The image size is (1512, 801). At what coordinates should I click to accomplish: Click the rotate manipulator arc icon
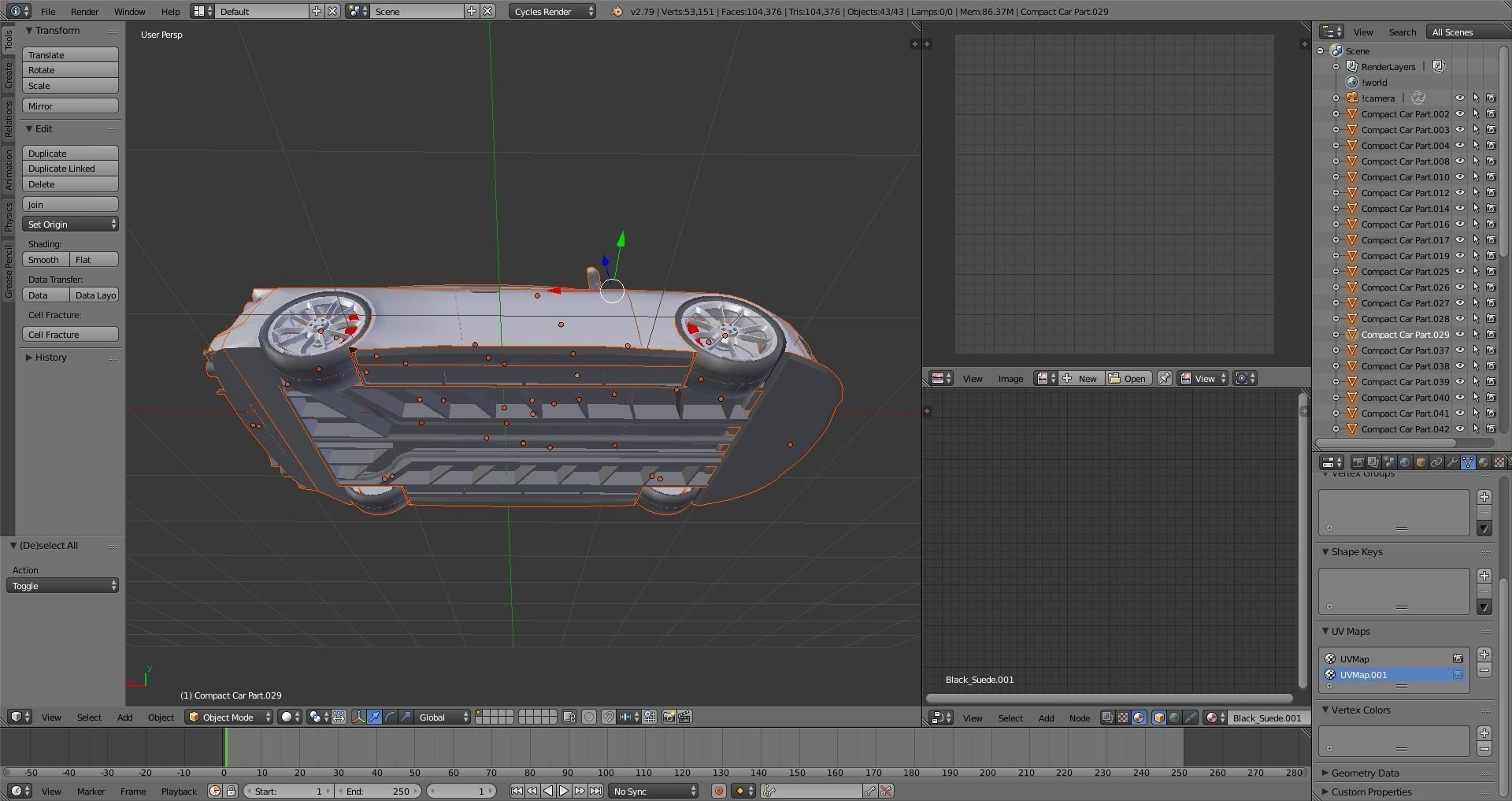point(391,717)
